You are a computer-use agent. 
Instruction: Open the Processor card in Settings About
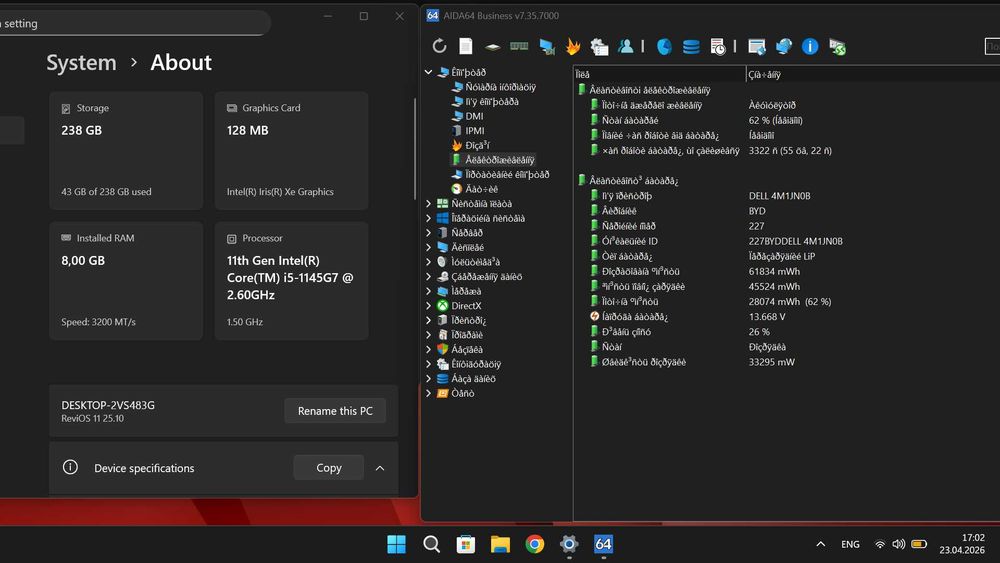click(291, 281)
